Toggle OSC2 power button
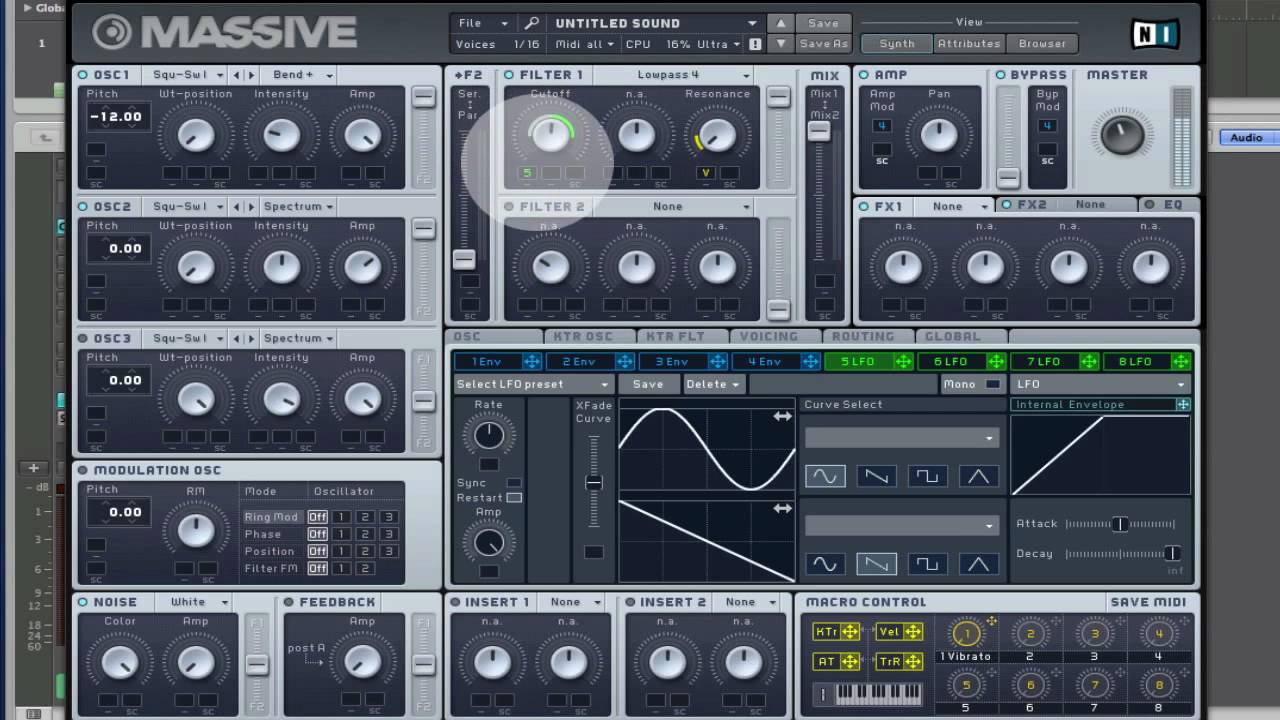Image resolution: width=1280 pixels, height=720 pixels. click(x=83, y=207)
